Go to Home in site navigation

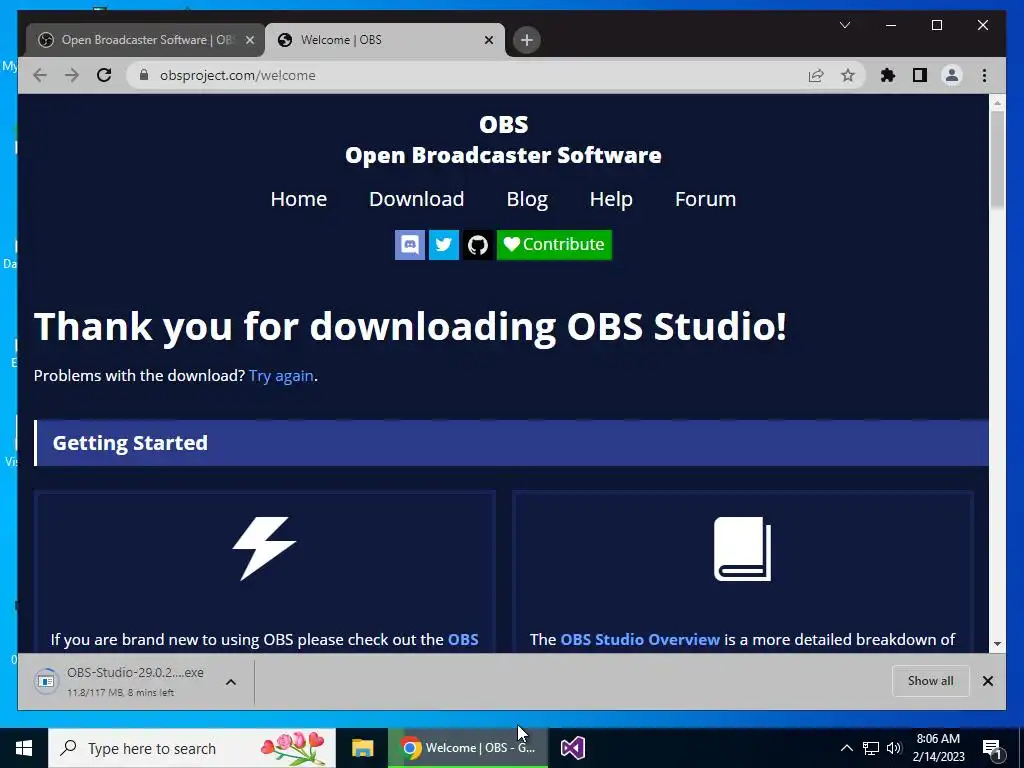click(298, 199)
